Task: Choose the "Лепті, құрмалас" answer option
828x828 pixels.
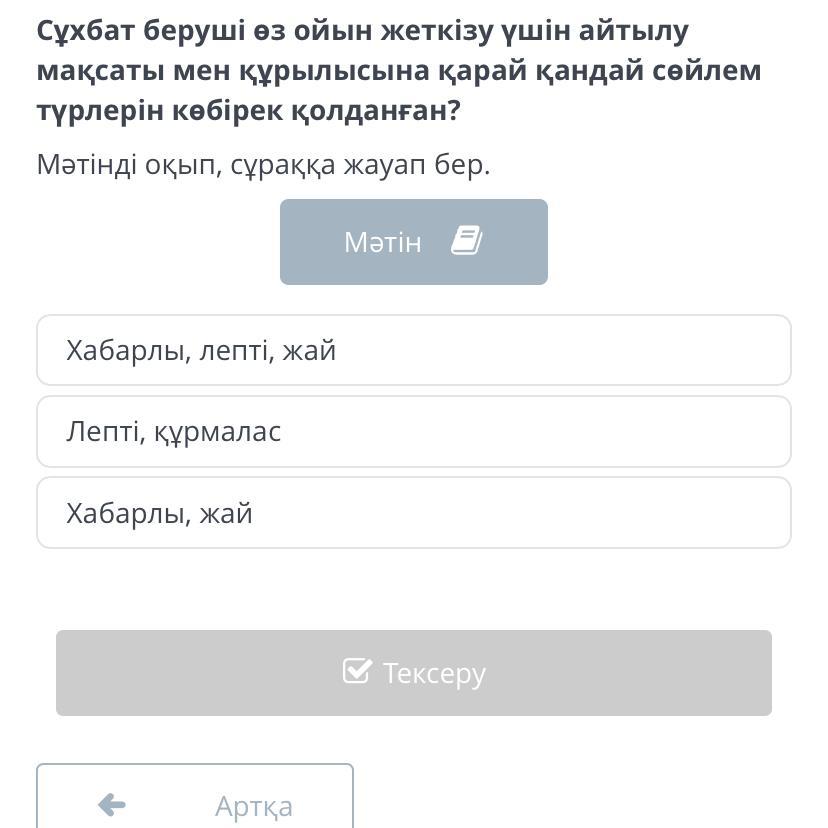Action: 413,432
